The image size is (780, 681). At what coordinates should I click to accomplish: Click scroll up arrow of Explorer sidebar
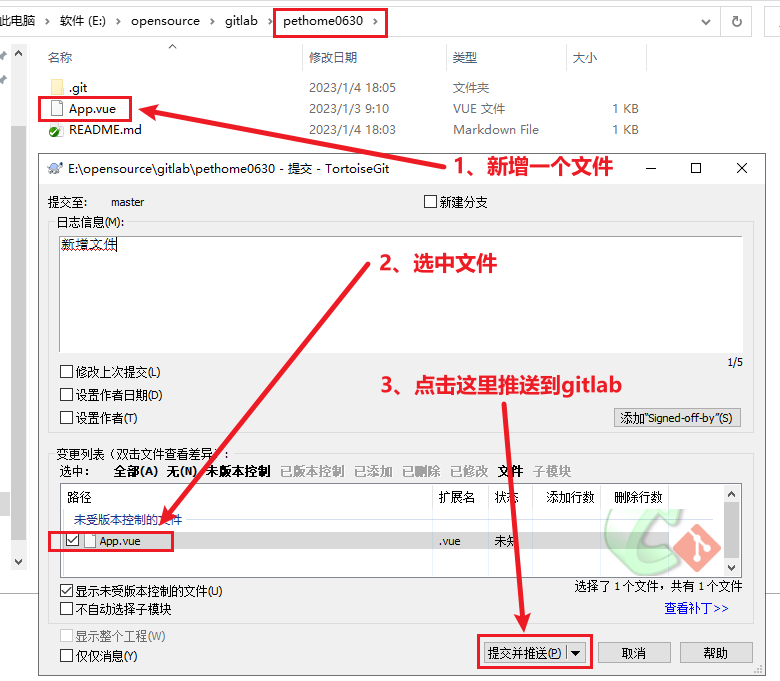(x=18, y=53)
